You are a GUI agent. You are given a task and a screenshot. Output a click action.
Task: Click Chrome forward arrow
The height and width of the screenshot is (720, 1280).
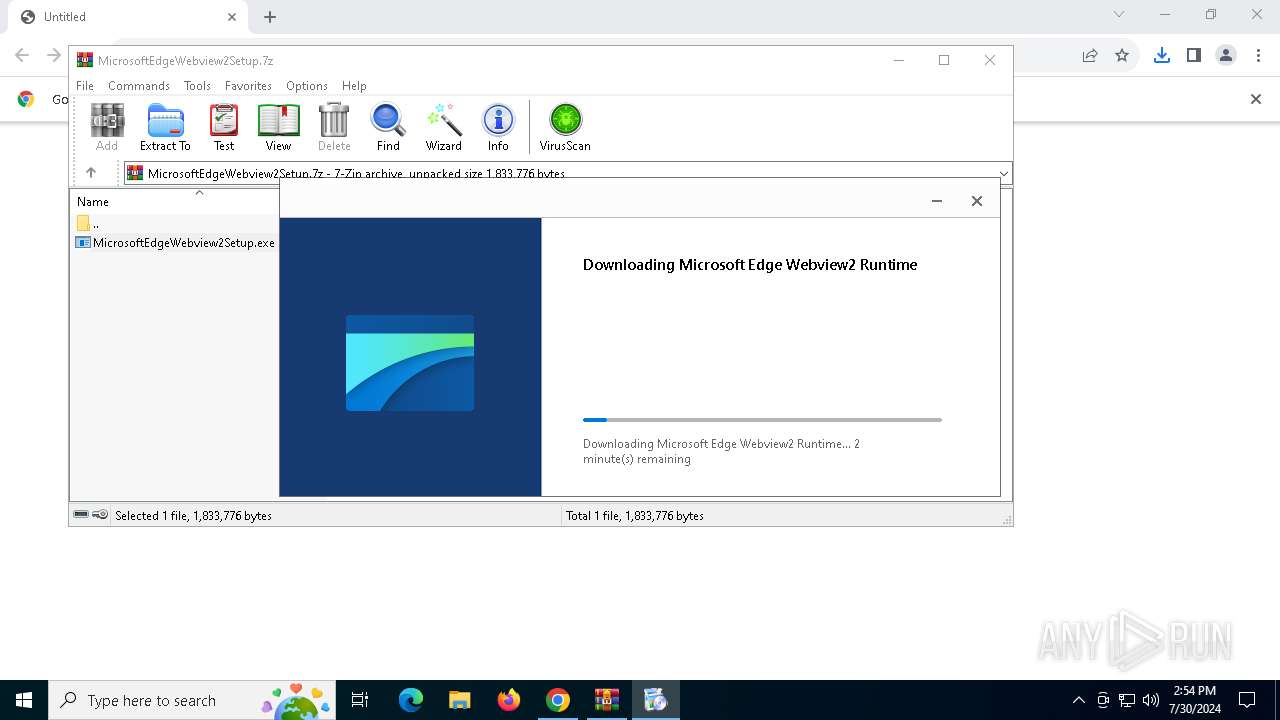pyautogui.click(x=54, y=55)
